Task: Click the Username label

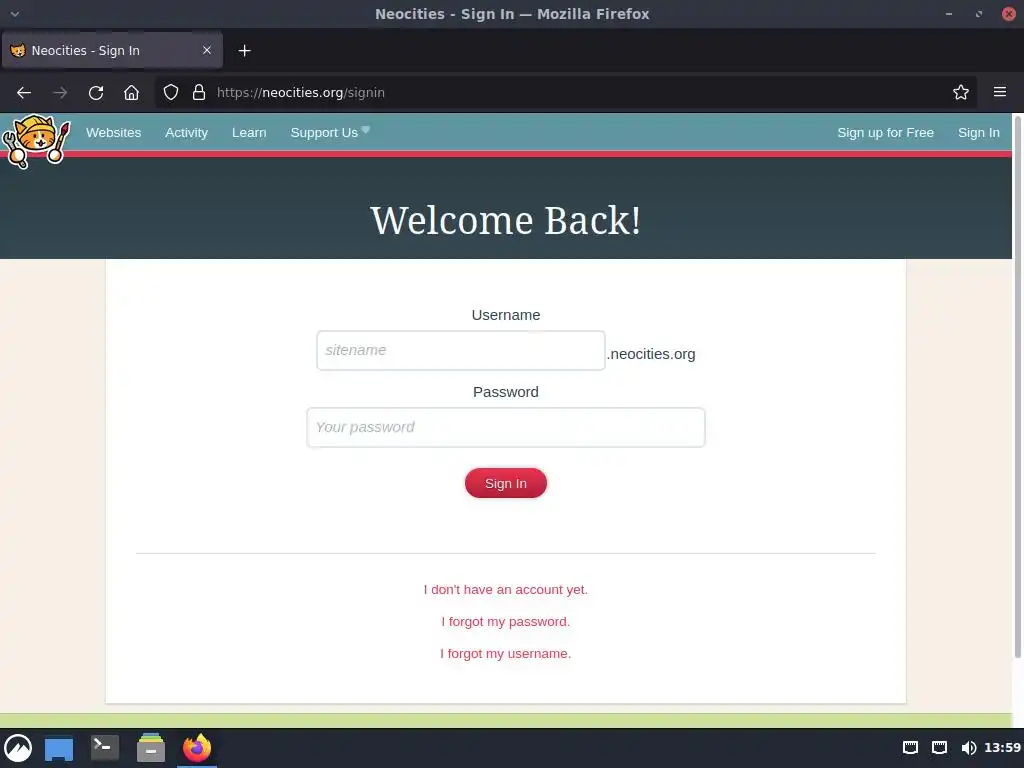Action: coord(505,315)
